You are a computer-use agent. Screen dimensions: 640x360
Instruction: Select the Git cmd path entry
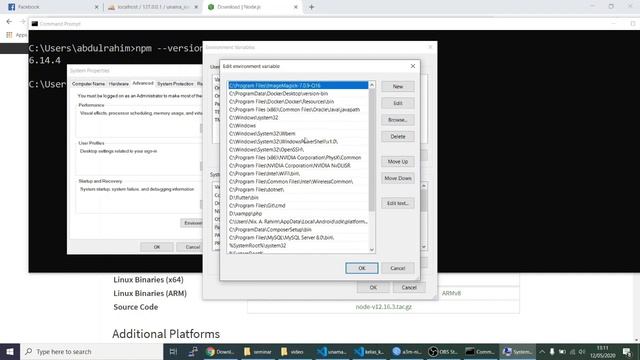298,206
